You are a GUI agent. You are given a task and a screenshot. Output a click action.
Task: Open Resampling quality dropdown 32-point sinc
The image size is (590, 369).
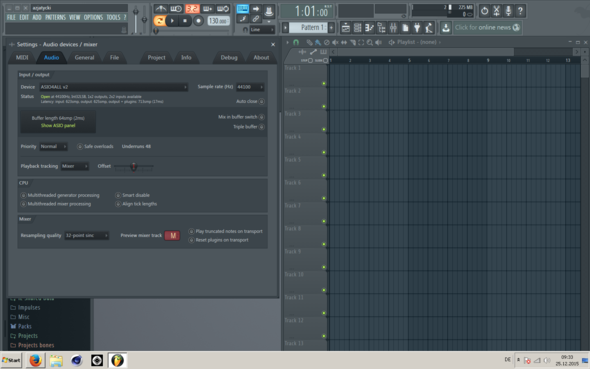tap(87, 235)
